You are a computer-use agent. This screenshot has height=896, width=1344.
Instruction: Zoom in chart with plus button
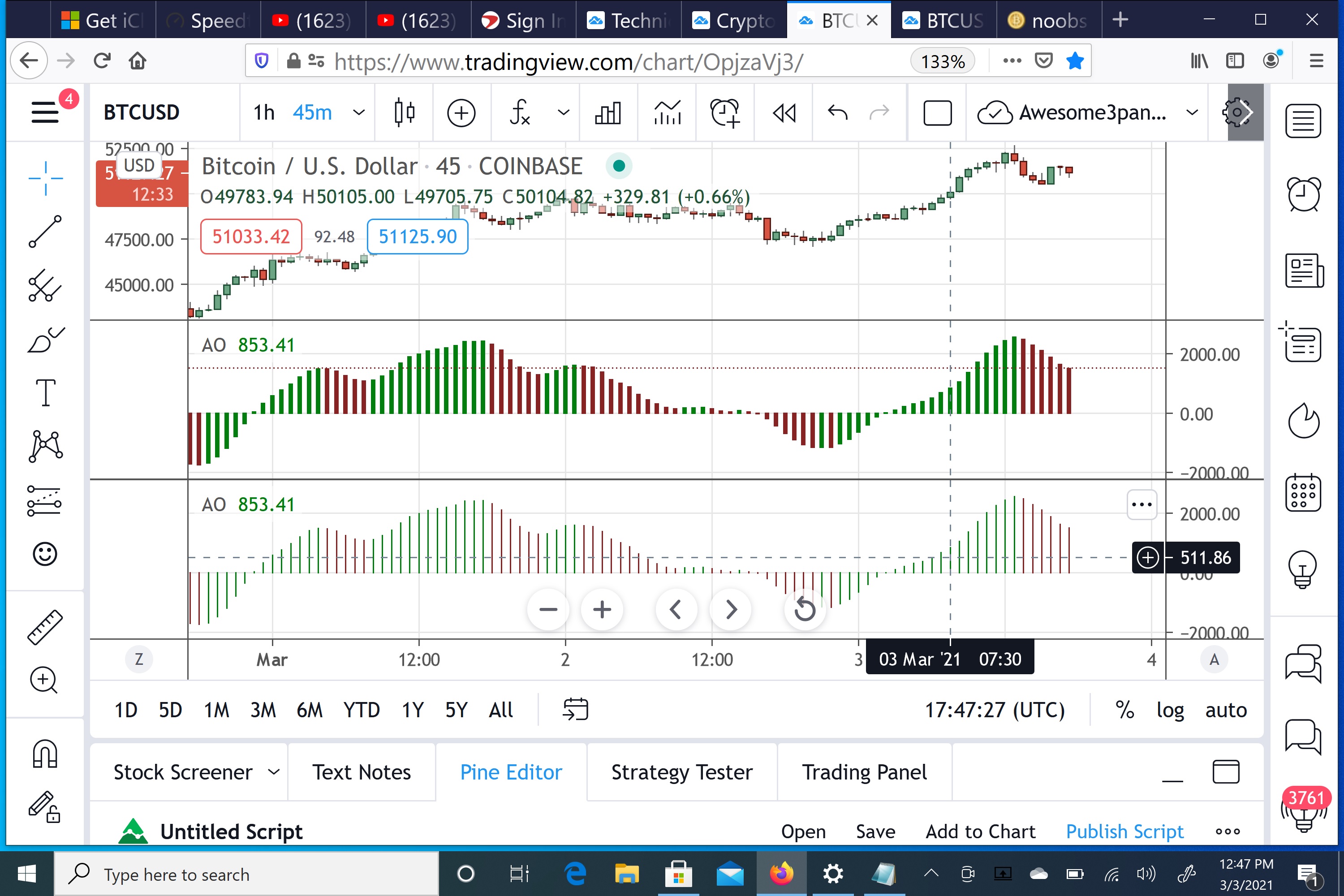pos(602,610)
